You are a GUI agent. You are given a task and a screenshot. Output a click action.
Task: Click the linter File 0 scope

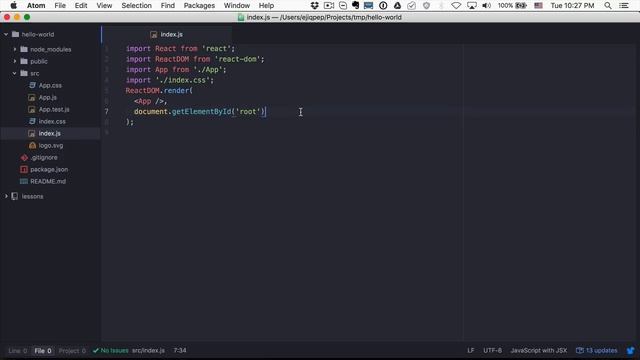point(43,351)
